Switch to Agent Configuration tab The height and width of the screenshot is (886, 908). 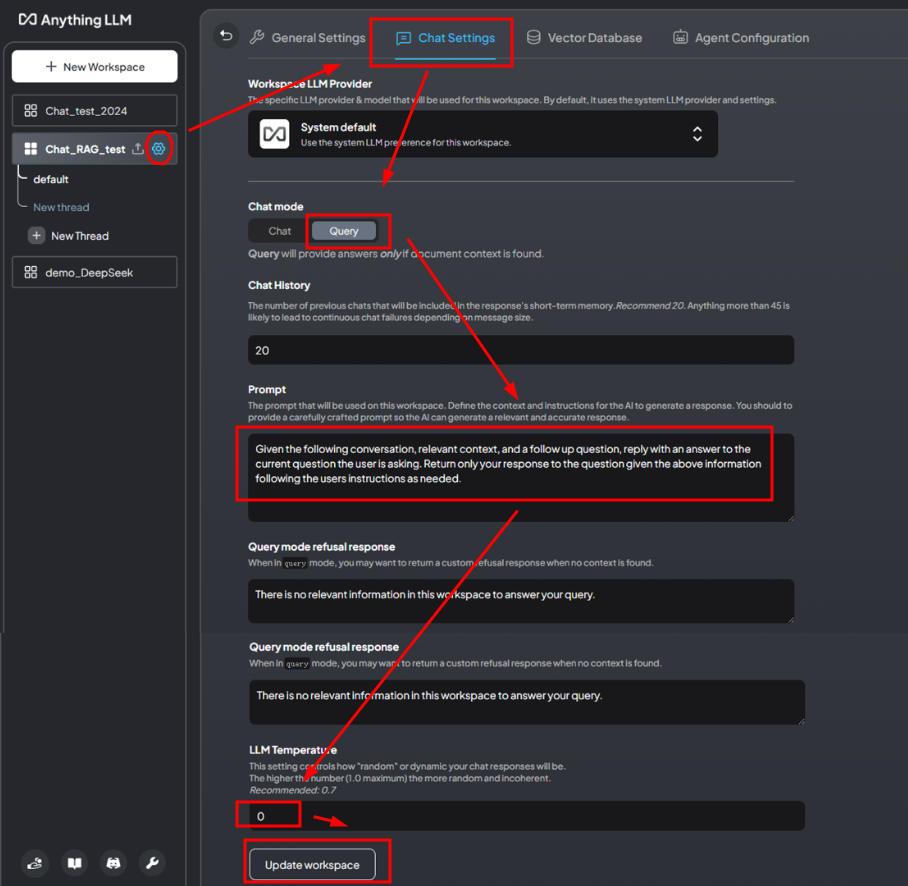(x=741, y=38)
